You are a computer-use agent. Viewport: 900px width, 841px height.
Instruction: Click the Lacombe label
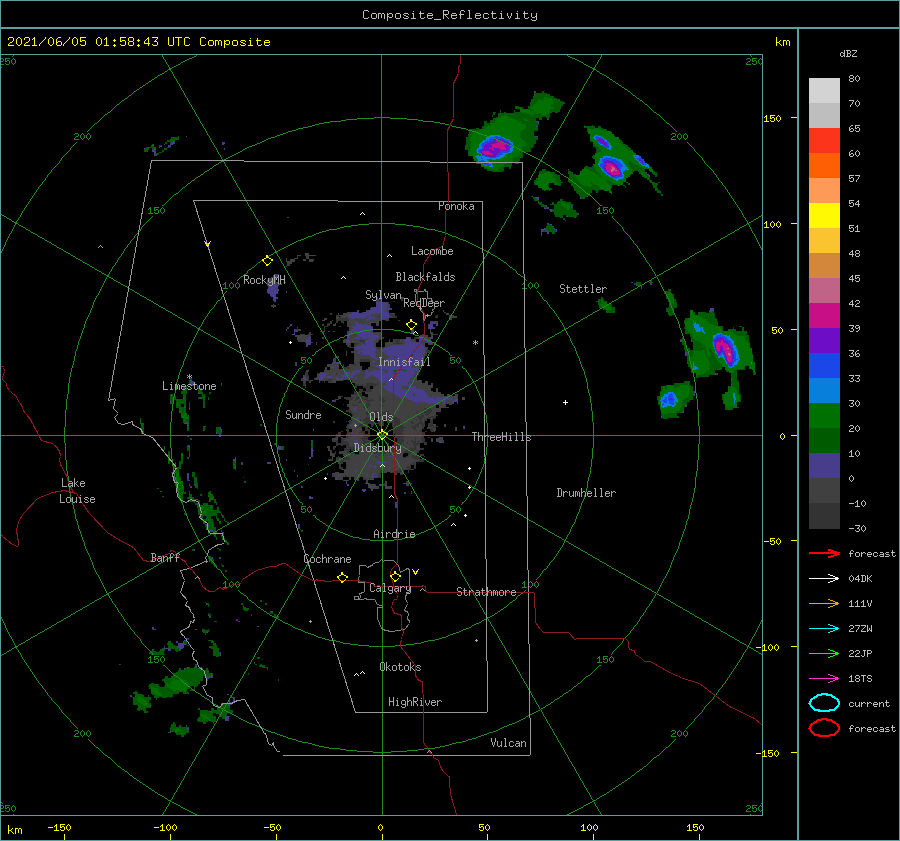pos(432,251)
